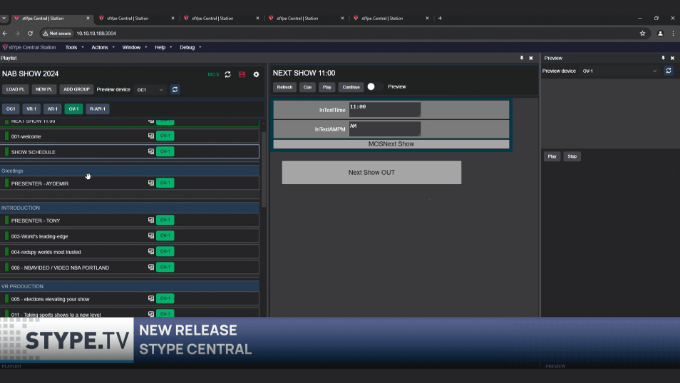Toggle OV-1 device on PRESENTER - TONY row
This screenshot has height=383, width=680.
pyautogui.click(x=165, y=220)
